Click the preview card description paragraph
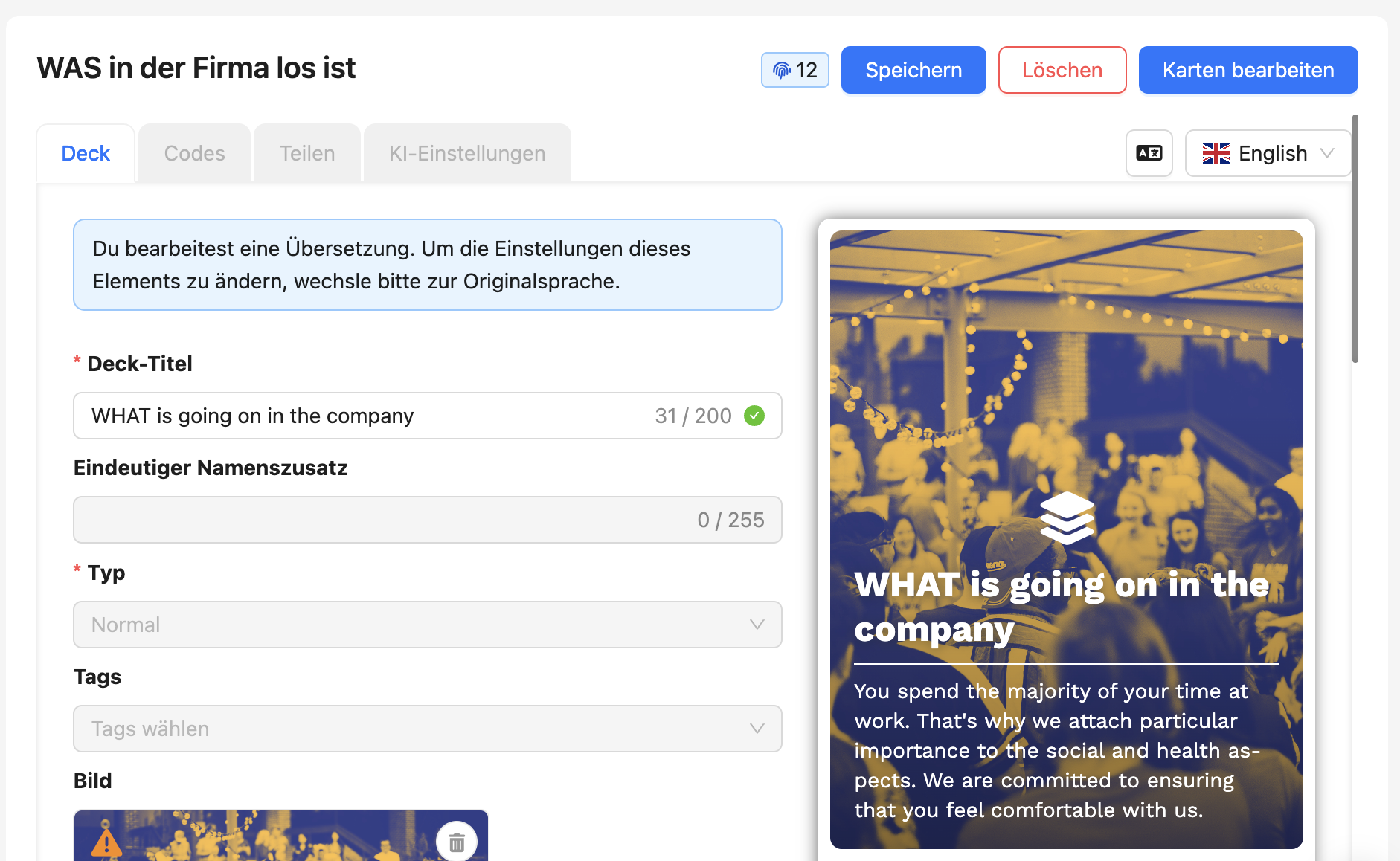This screenshot has height=861, width=1400. pyautogui.click(x=1057, y=750)
